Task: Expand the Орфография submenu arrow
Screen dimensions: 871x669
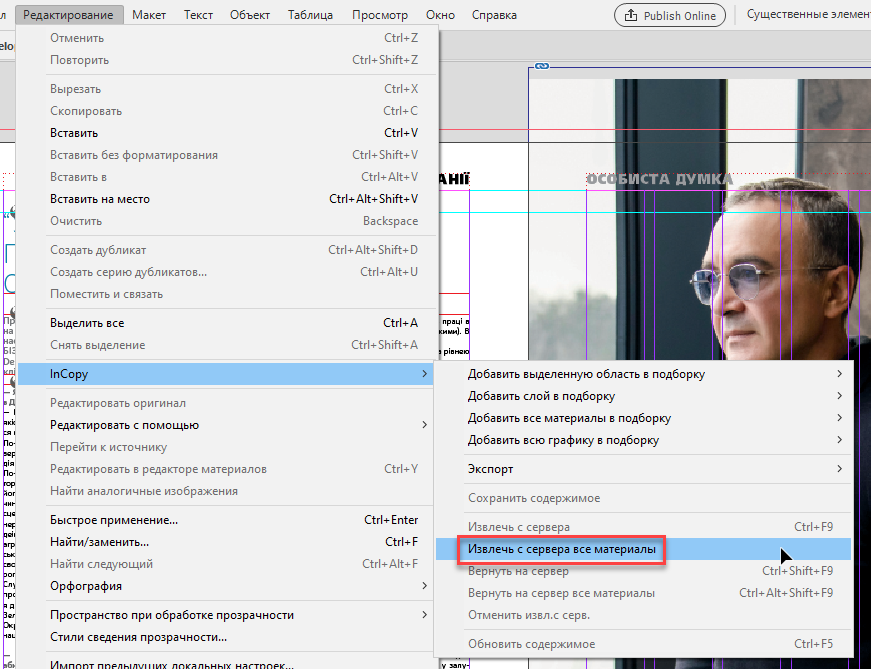Action: (x=424, y=586)
